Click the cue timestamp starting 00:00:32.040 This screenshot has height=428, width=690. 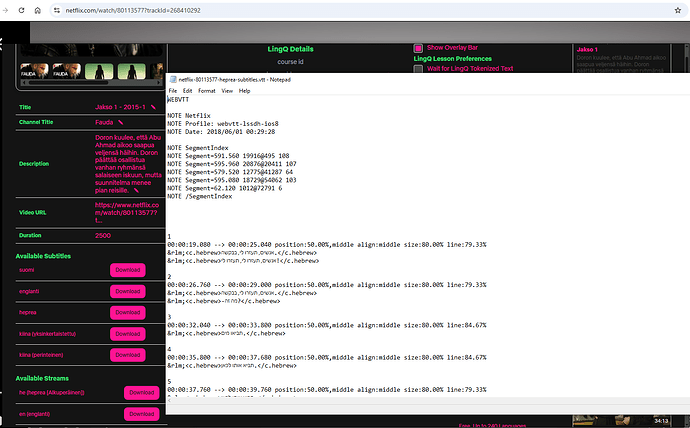point(327,325)
